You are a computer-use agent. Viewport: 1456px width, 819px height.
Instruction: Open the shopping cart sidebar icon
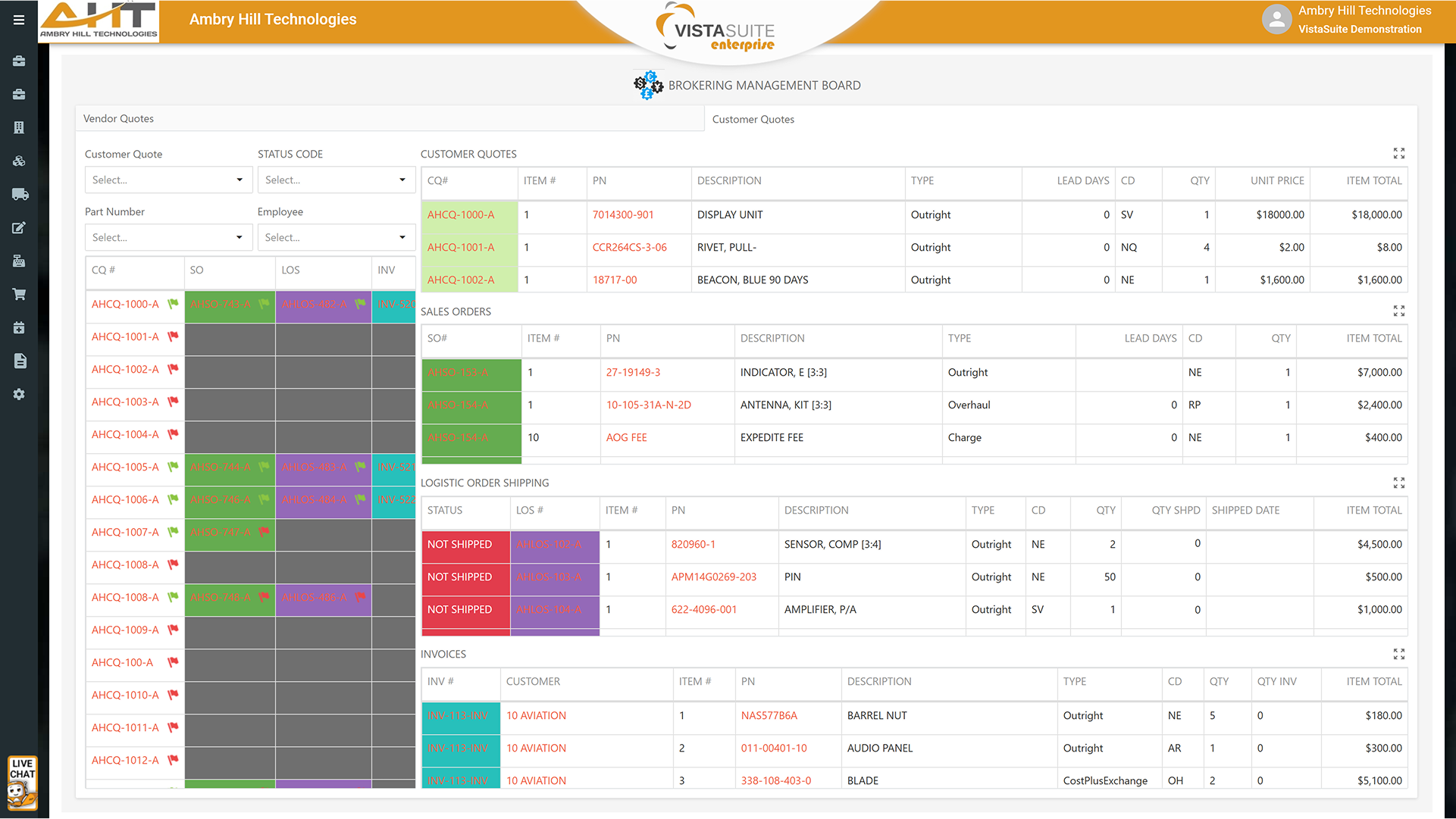tap(19, 294)
